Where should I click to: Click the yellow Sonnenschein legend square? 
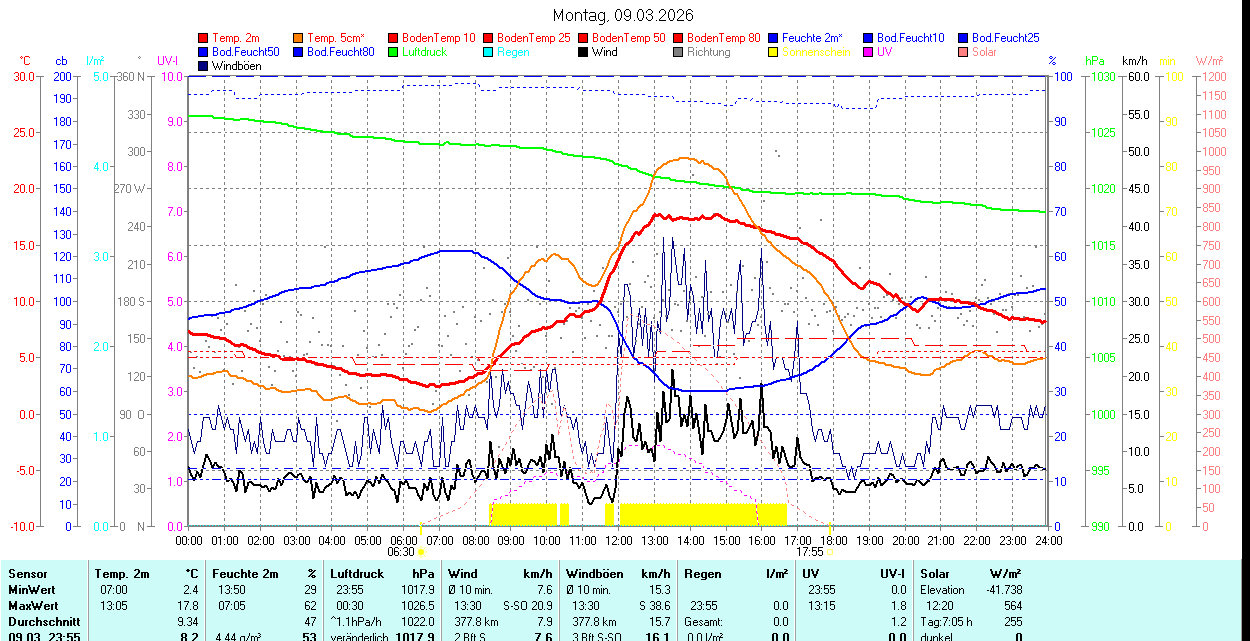click(774, 52)
